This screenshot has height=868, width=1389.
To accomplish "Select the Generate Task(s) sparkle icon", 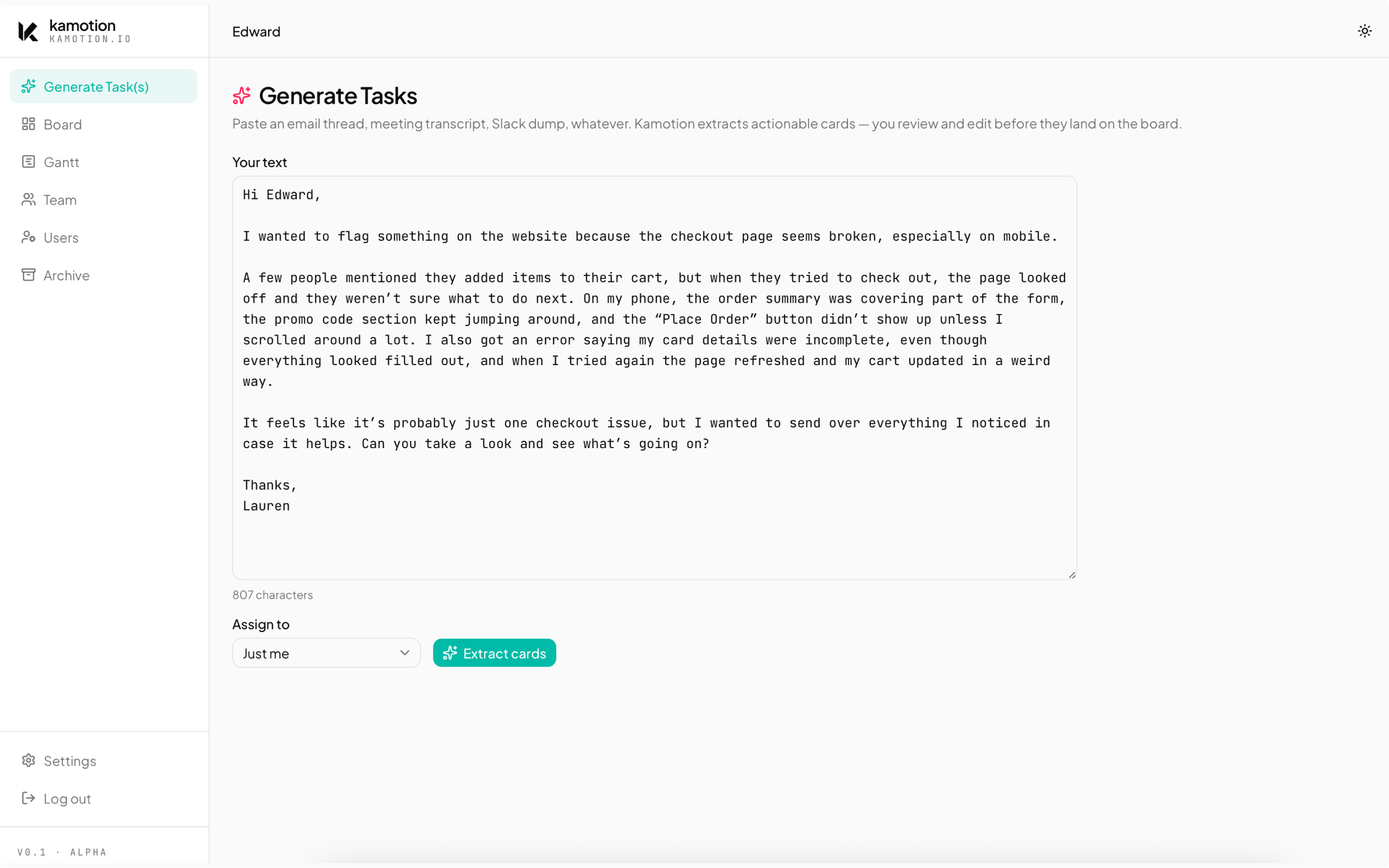I will pos(29,86).
